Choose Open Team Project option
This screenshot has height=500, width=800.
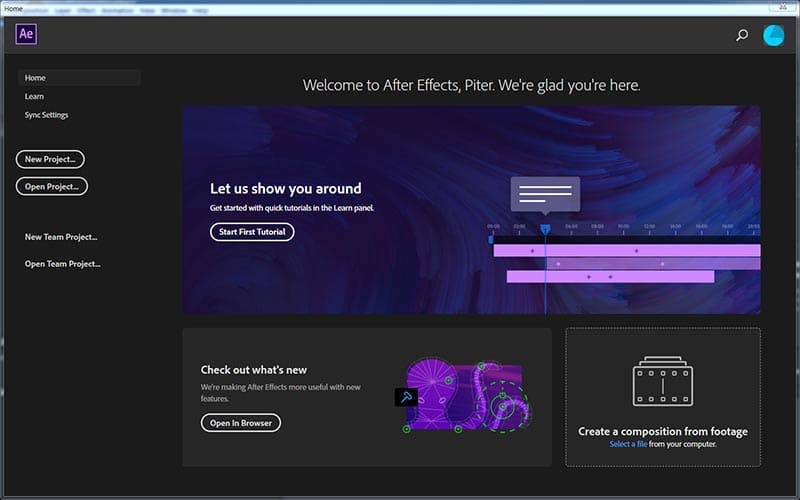click(x=63, y=264)
